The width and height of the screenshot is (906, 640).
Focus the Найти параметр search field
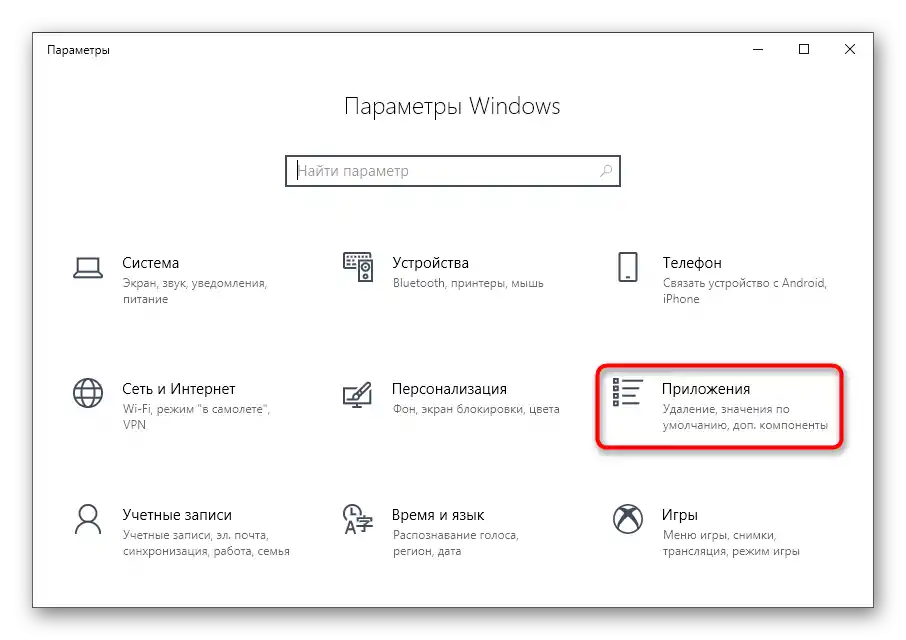pos(452,171)
